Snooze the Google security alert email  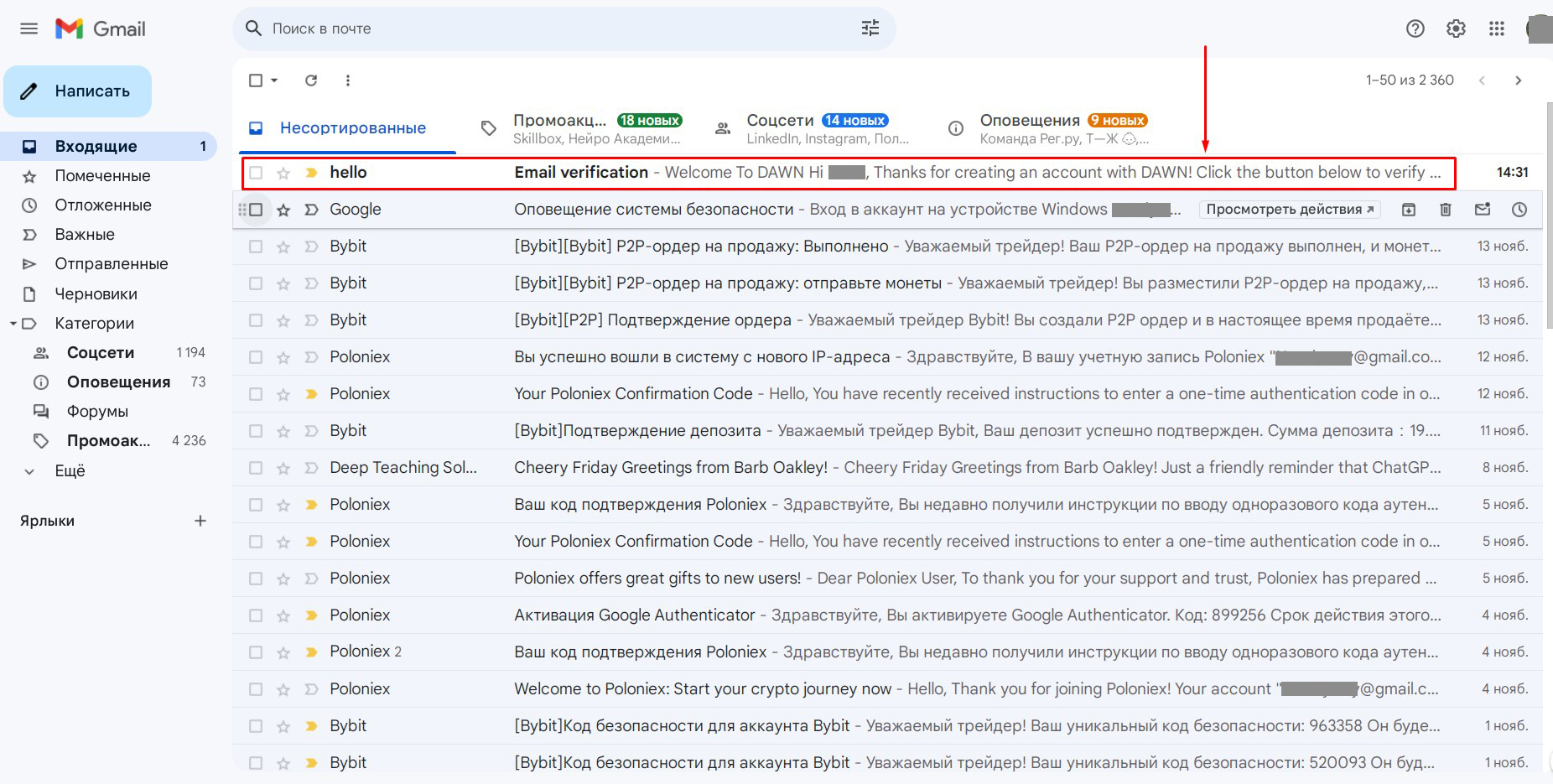[1519, 210]
